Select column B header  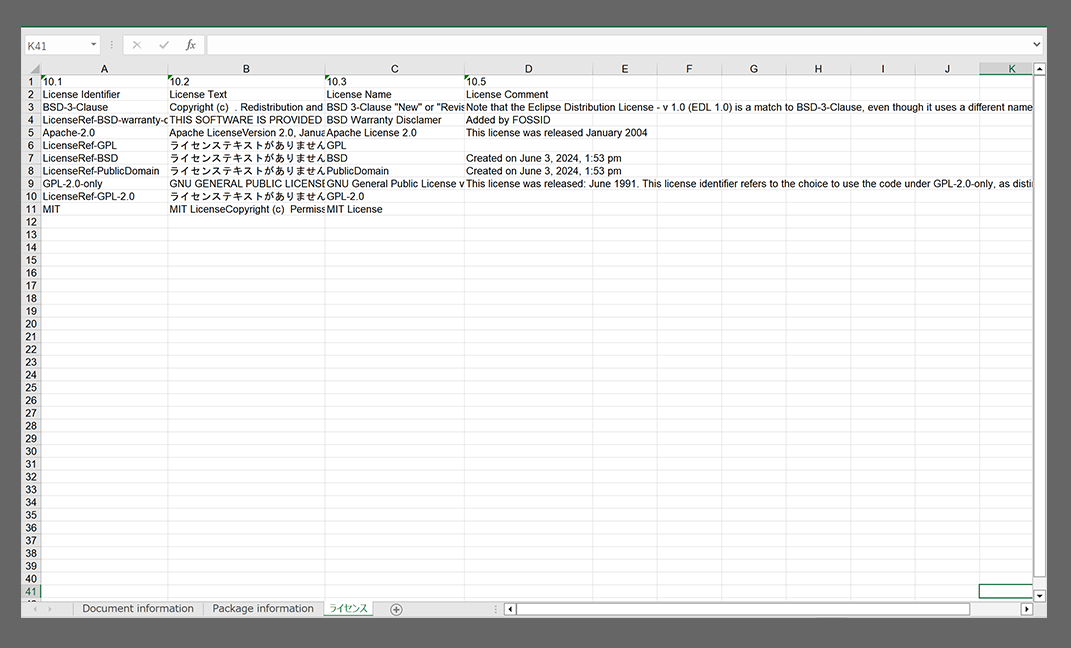[246, 69]
